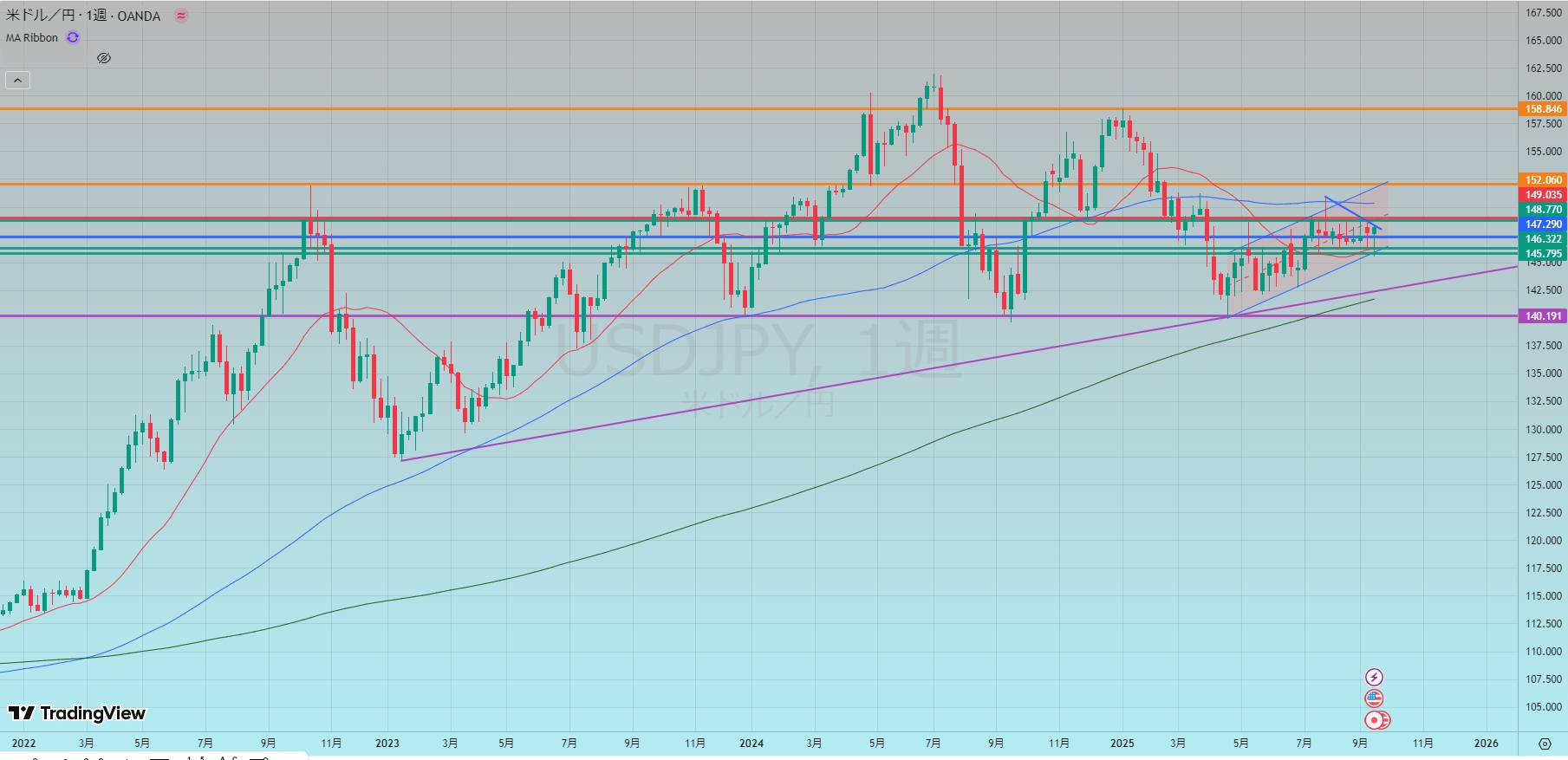
Task: Select the purple 140.191 price label
Action: coord(1543,316)
